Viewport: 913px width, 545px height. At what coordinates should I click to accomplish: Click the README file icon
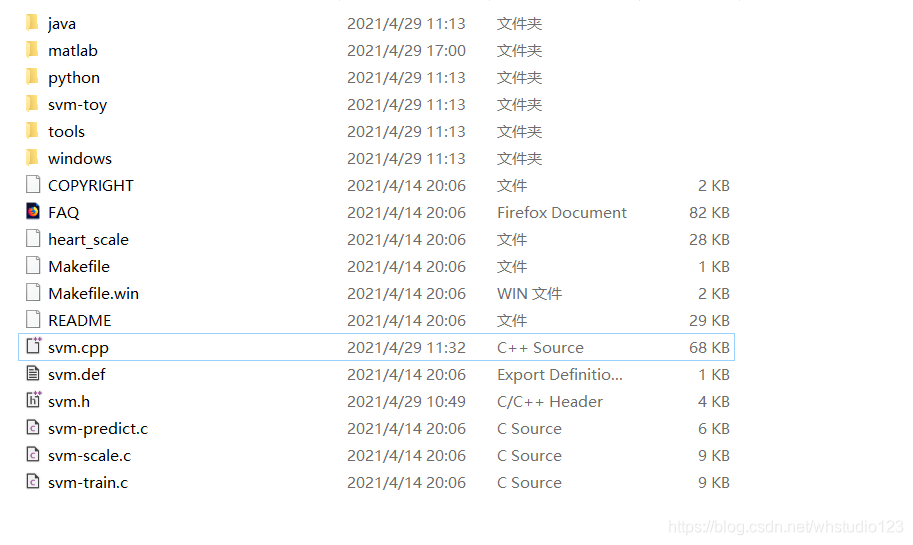coord(33,320)
